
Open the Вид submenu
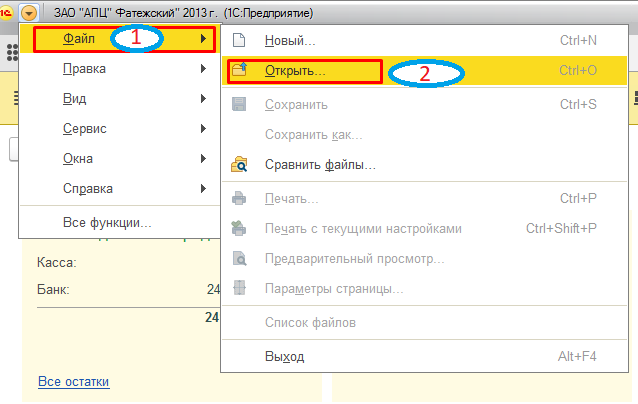tap(120, 99)
